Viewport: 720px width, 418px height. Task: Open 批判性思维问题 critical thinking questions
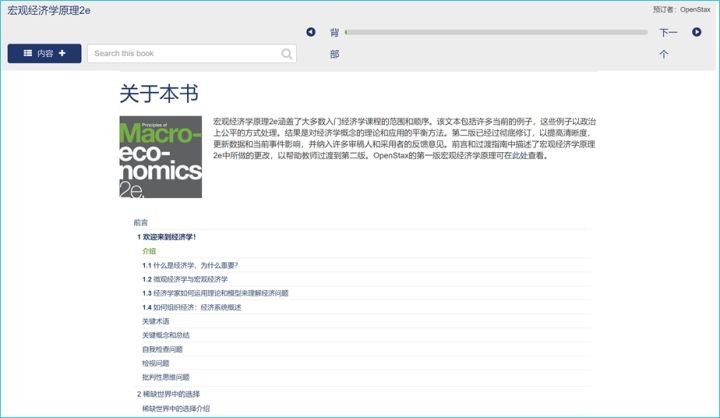click(166, 377)
